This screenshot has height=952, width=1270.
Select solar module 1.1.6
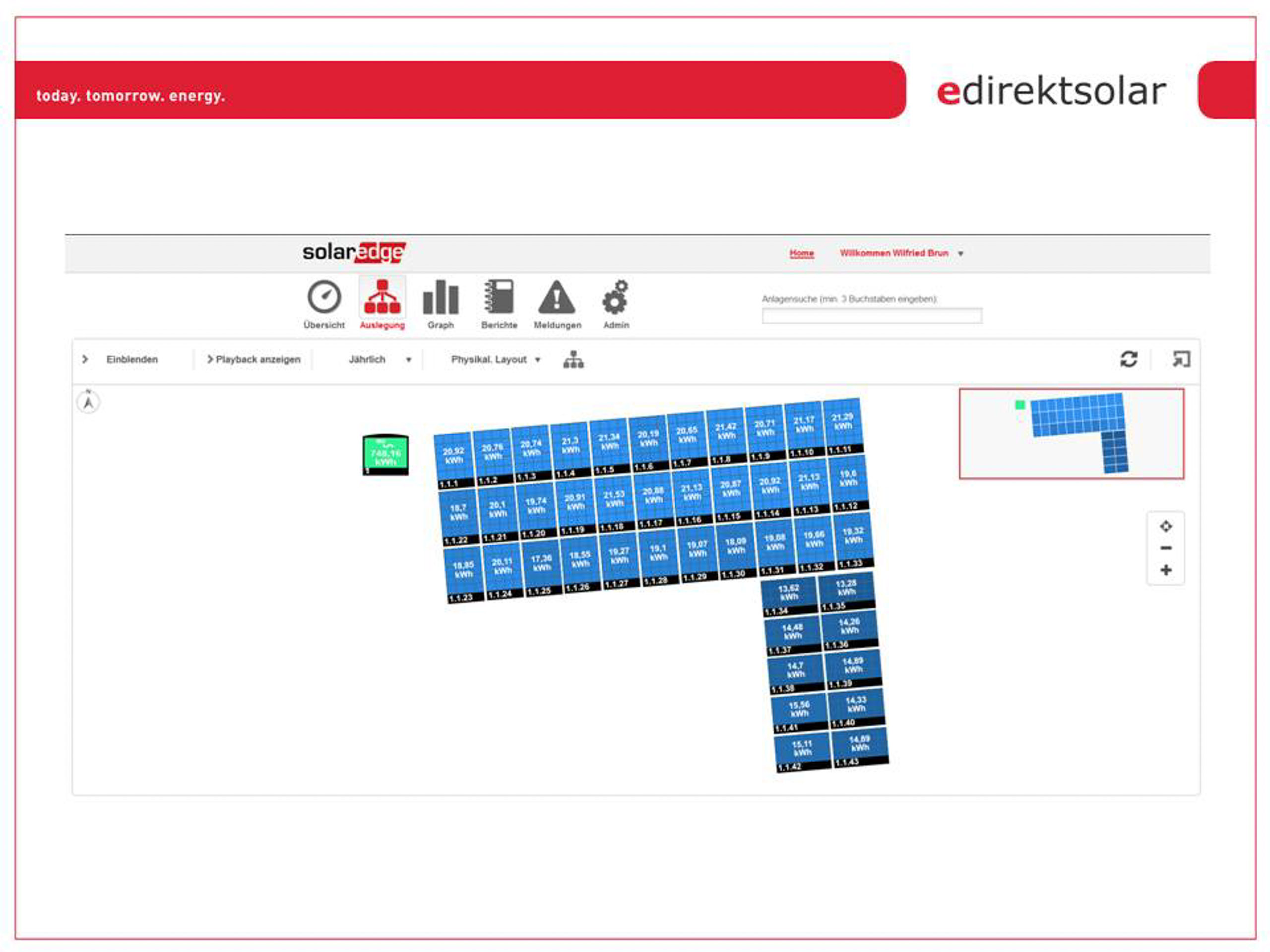pos(649,444)
